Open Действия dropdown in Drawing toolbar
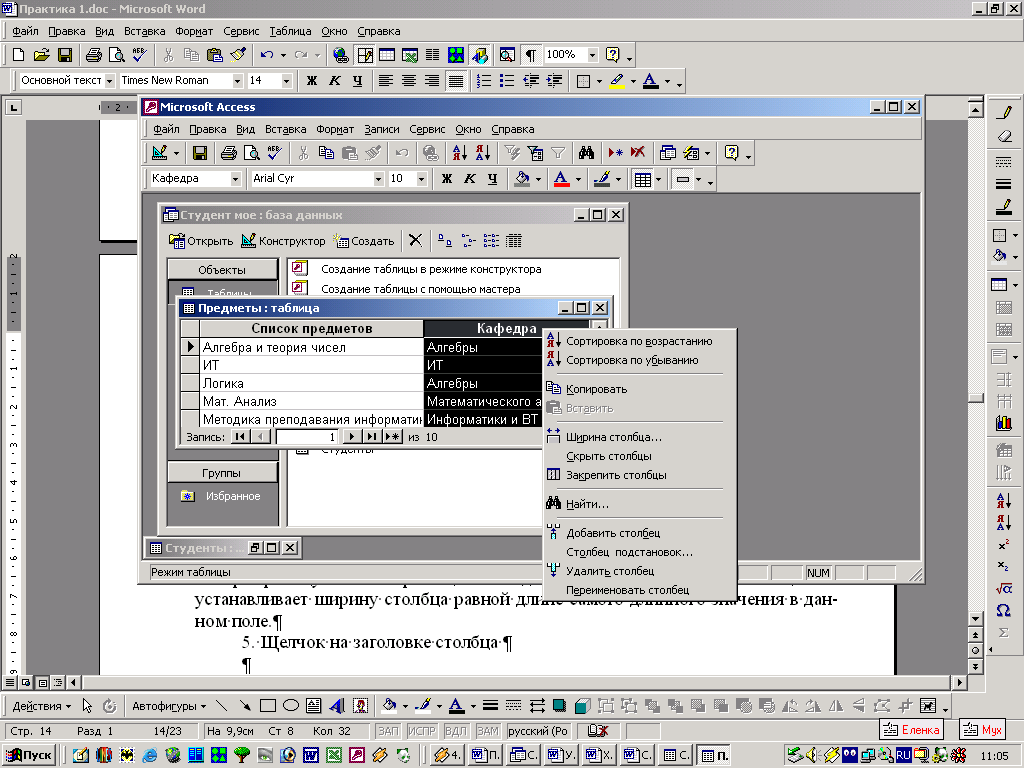Image resolution: width=1024 pixels, height=768 pixels. point(42,706)
